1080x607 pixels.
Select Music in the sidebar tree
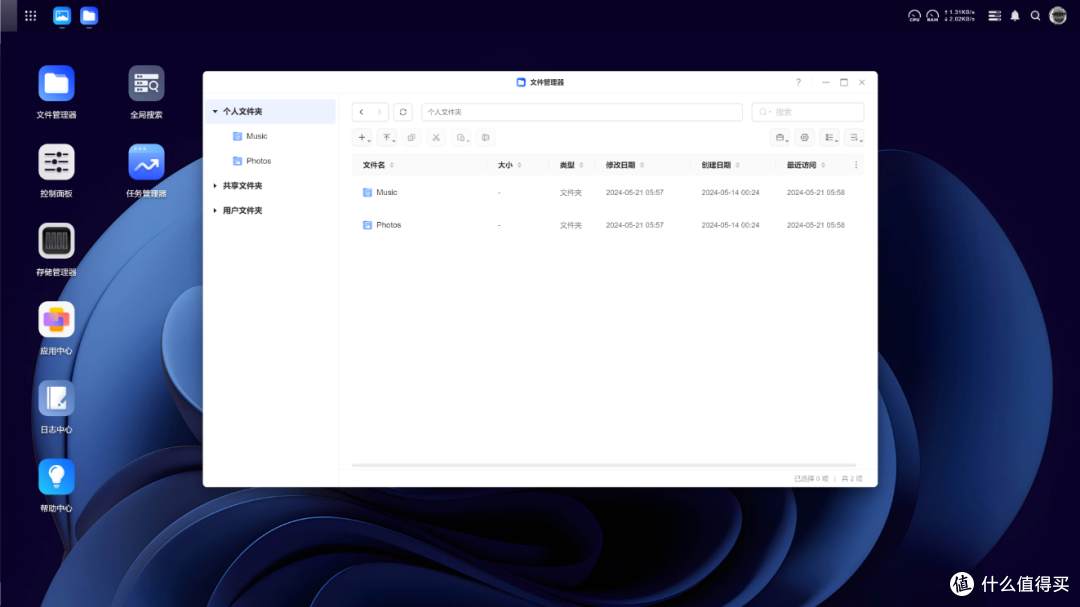pyautogui.click(x=257, y=136)
